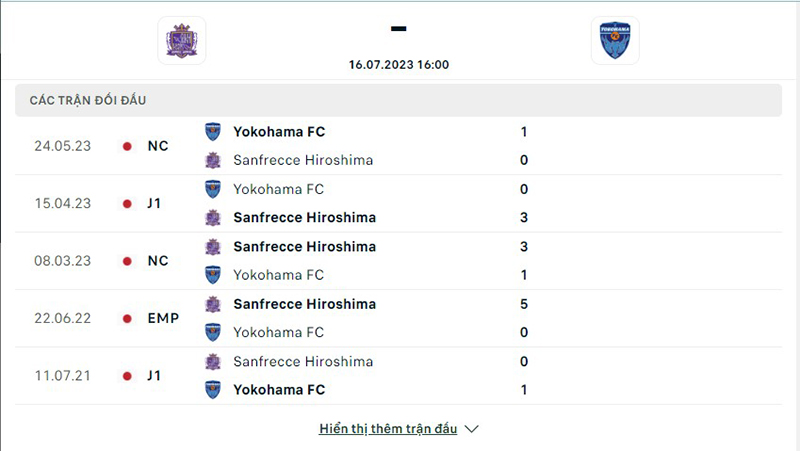Click Sanfrecce Hiroshima logo in 15.04.23 match

[x=212, y=217]
